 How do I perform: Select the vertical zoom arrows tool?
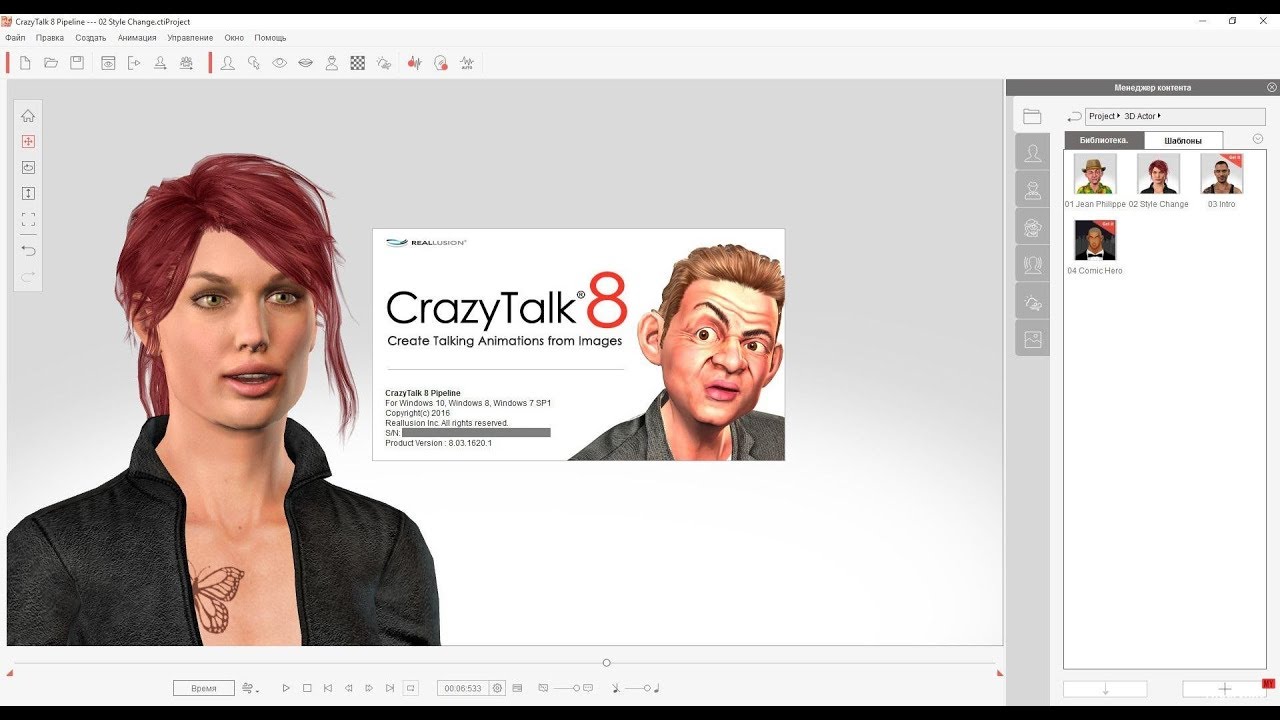coord(28,194)
